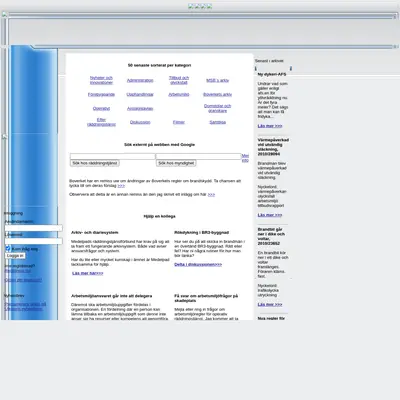This screenshot has height=400, width=400.
Task: Click the Lösenord password field
Action: tap(33, 241)
